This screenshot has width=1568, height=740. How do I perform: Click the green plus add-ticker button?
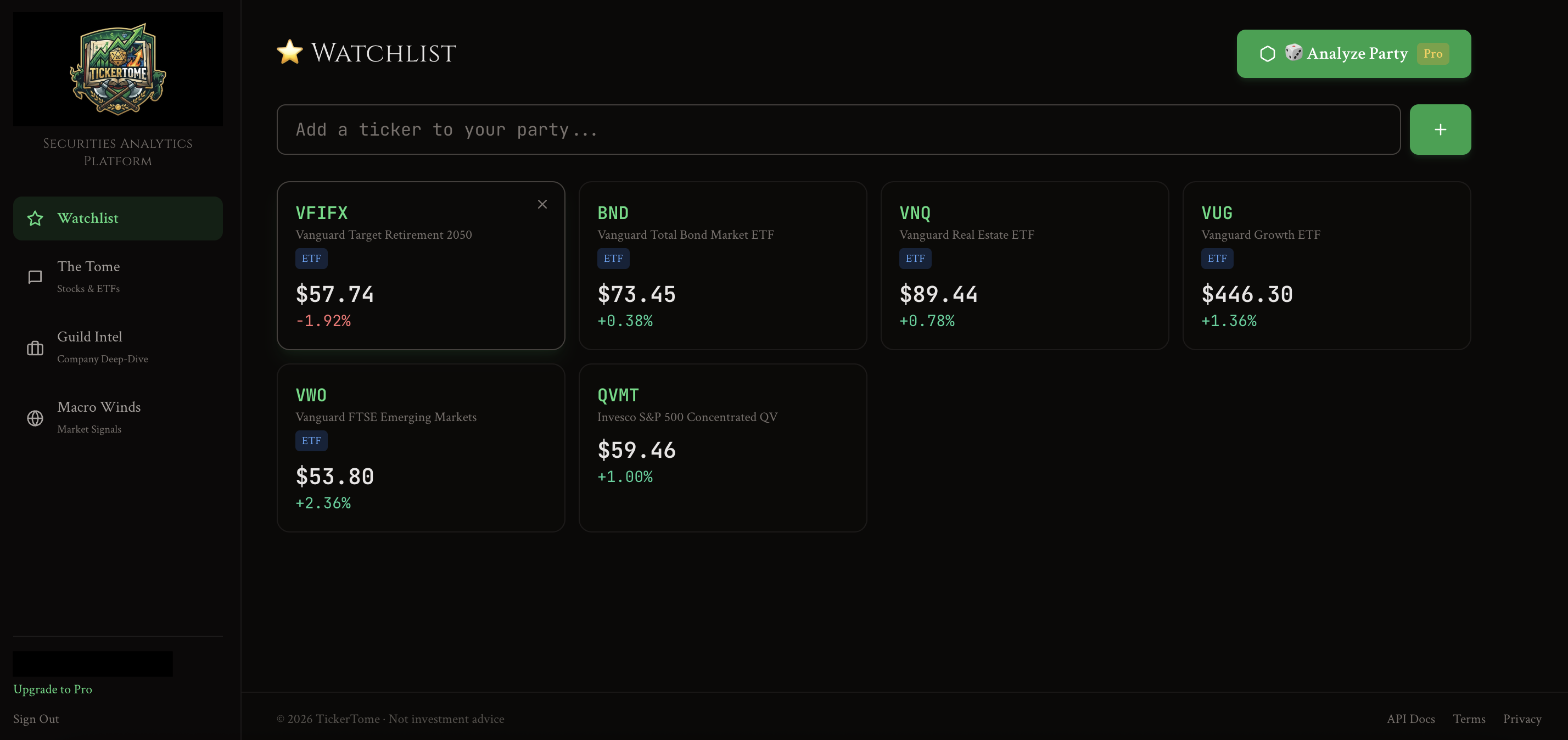1440,129
